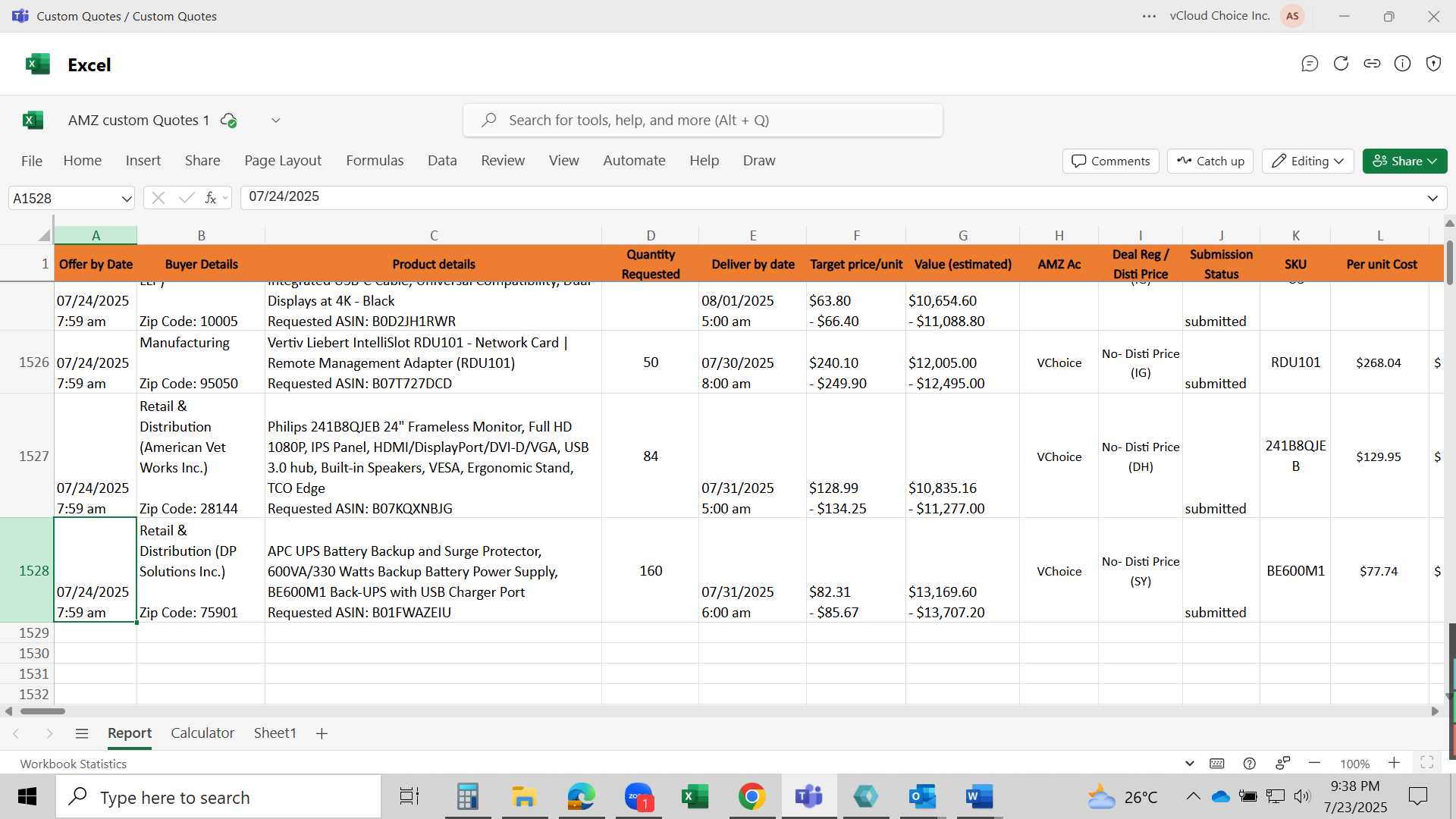This screenshot has height=819, width=1456.
Task: Click the Catch up button
Action: pos(1210,161)
